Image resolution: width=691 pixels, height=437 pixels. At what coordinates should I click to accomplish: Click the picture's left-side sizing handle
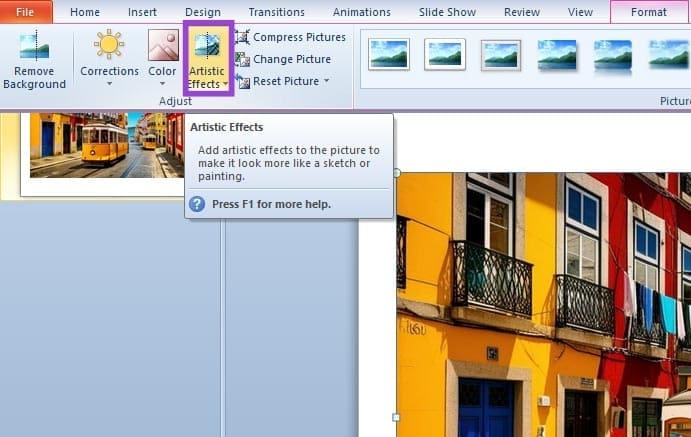click(396, 417)
